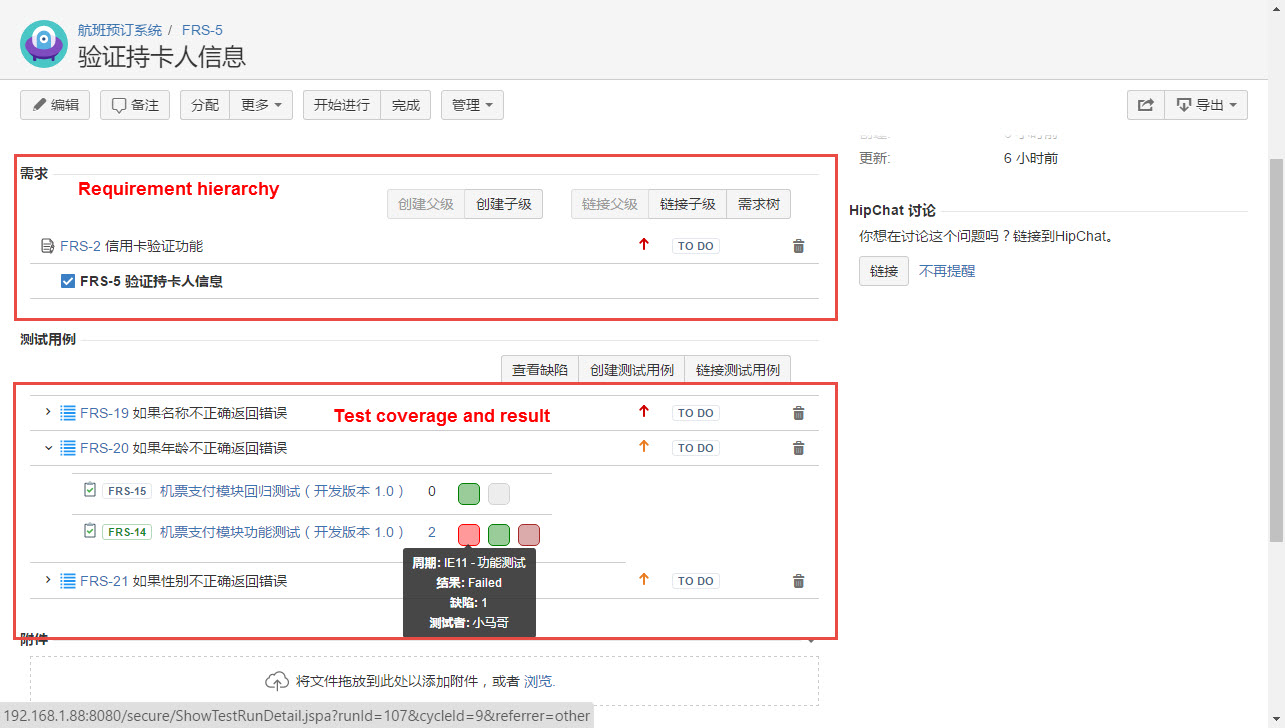The image size is (1285, 728).
Task: Click FRS-2 high priority red arrow
Action: (644, 244)
